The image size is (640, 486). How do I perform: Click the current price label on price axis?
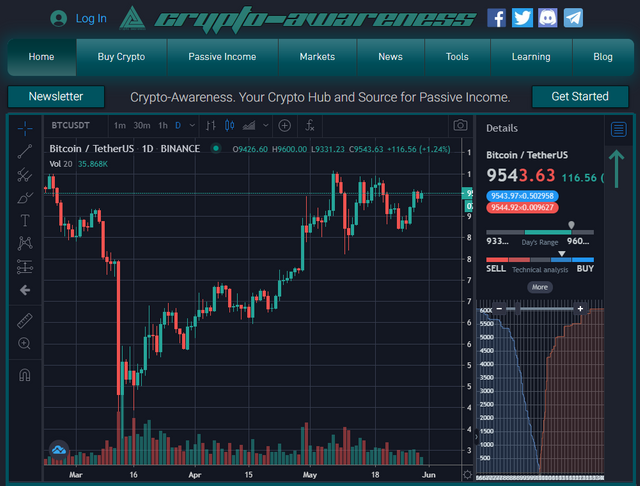(x=468, y=193)
